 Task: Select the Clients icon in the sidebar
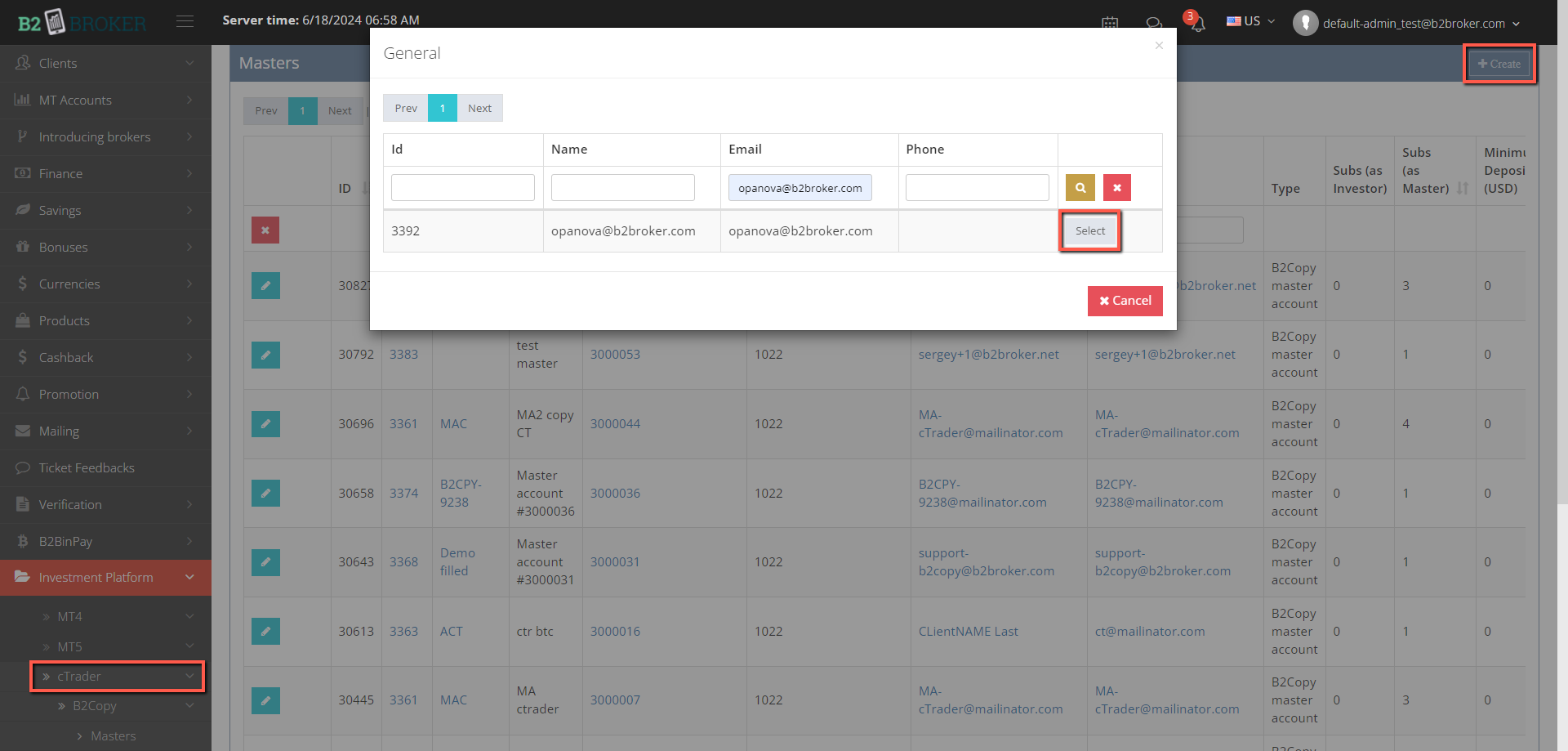(x=23, y=62)
